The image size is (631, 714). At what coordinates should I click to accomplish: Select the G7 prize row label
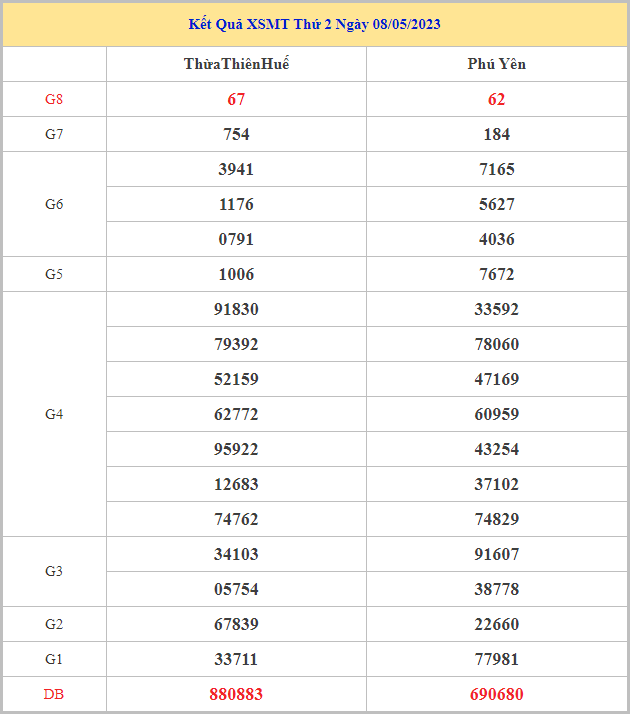54,134
